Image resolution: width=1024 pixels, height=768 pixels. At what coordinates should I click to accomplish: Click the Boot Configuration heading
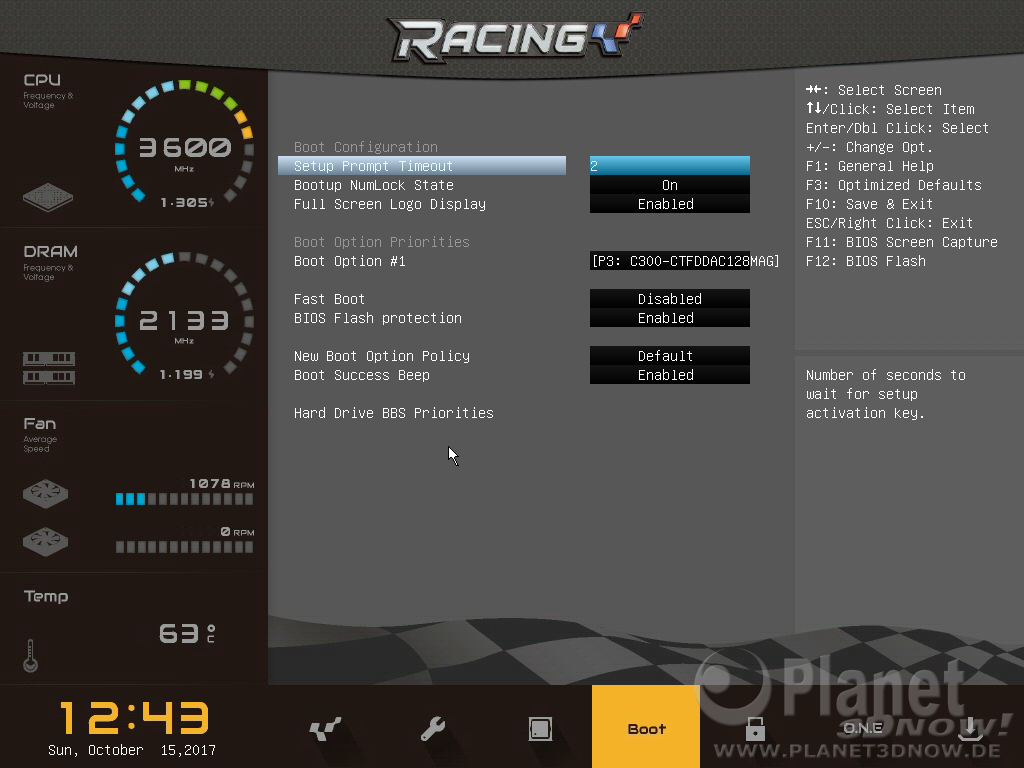[x=366, y=147]
